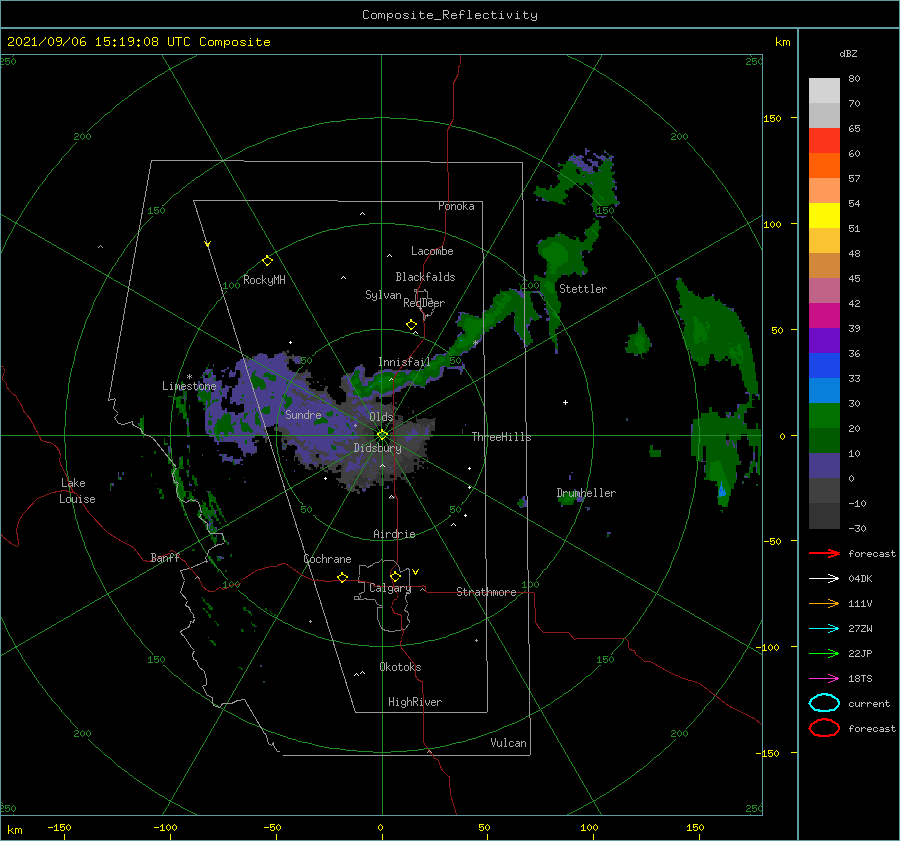This screenshot has height=841, width=900.
Task: Click the cyan 27ZW arrow icon
Action: 824,629
